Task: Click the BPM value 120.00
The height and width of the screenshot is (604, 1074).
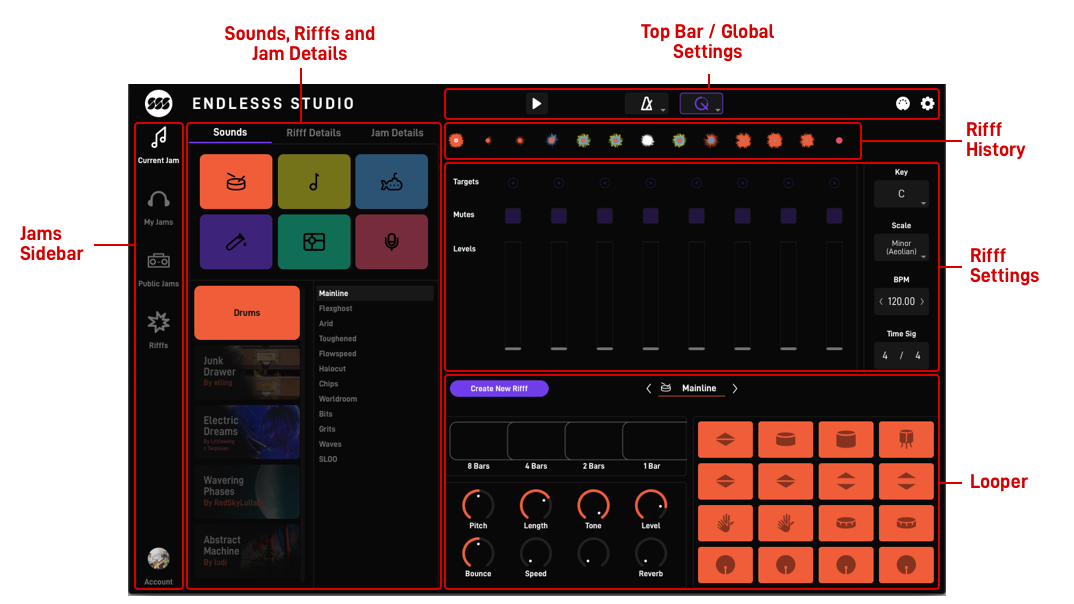Action: click(901, 301)
